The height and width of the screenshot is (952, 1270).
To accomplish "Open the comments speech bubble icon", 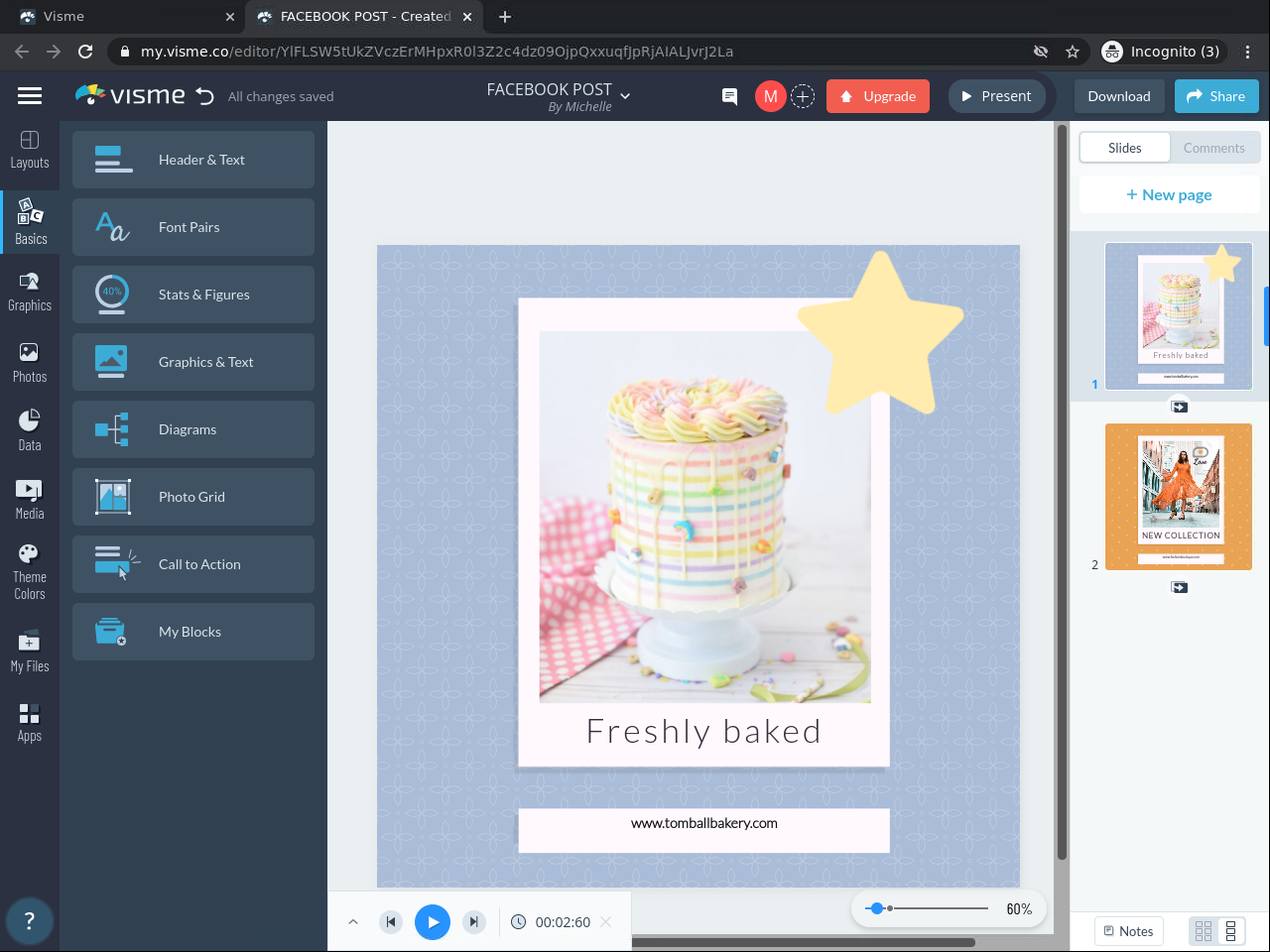I will [729, 96].
